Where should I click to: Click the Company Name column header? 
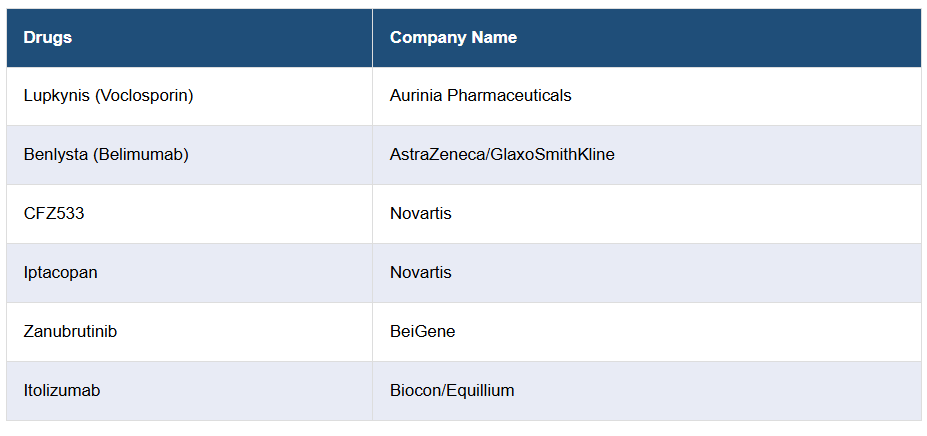click(453, 38)
